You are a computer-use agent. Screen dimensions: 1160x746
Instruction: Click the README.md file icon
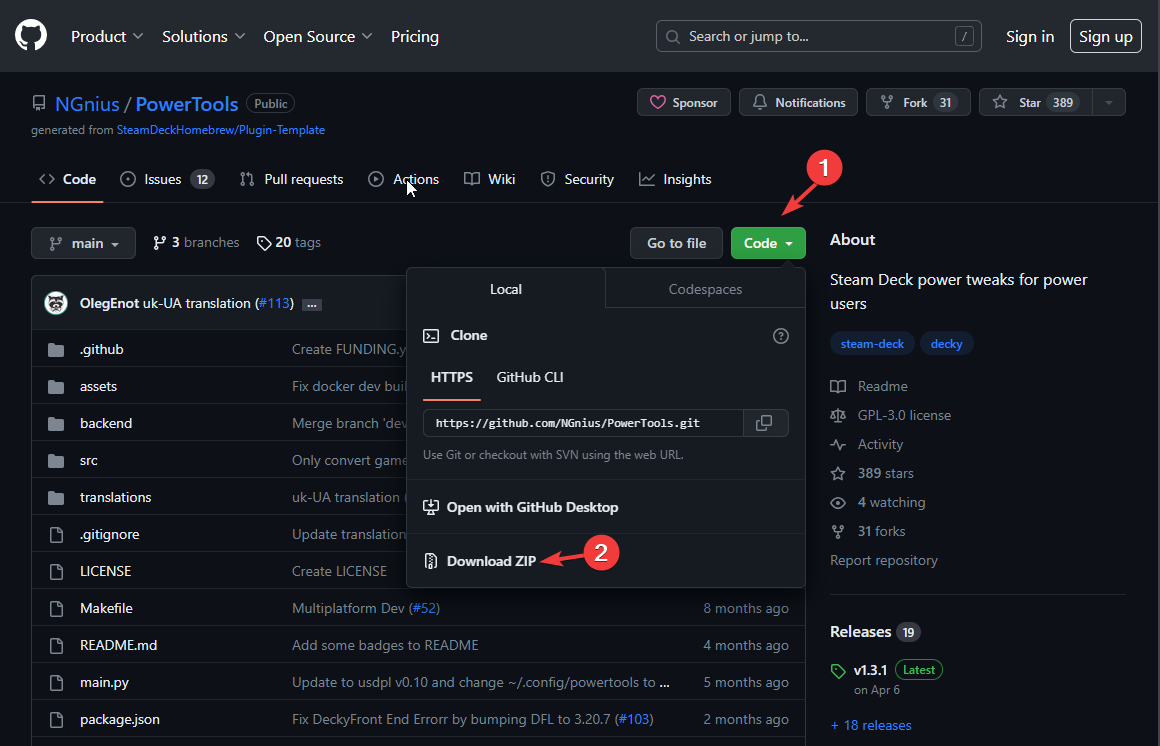coord(56,645)
